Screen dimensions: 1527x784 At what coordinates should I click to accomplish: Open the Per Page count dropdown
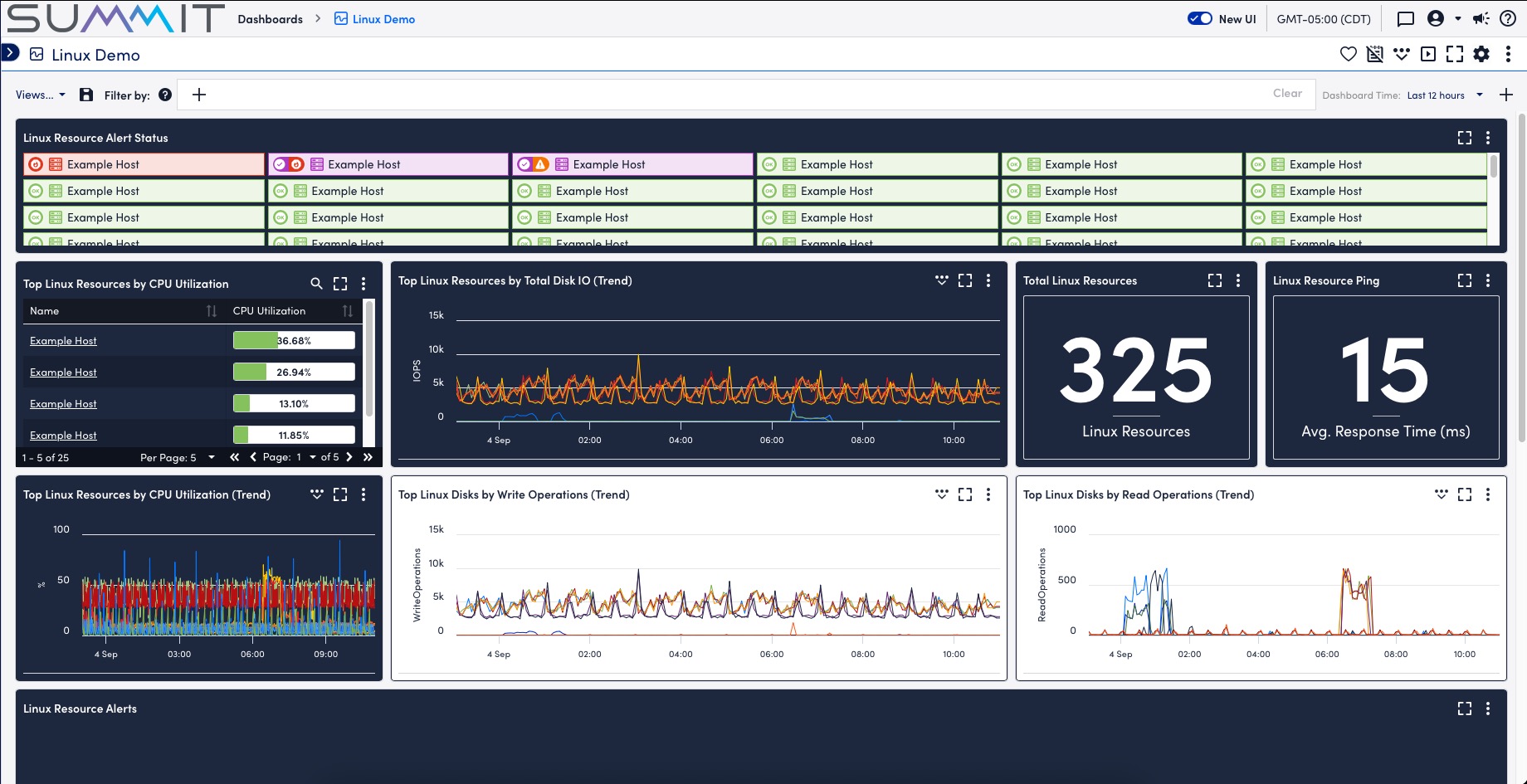212,456
